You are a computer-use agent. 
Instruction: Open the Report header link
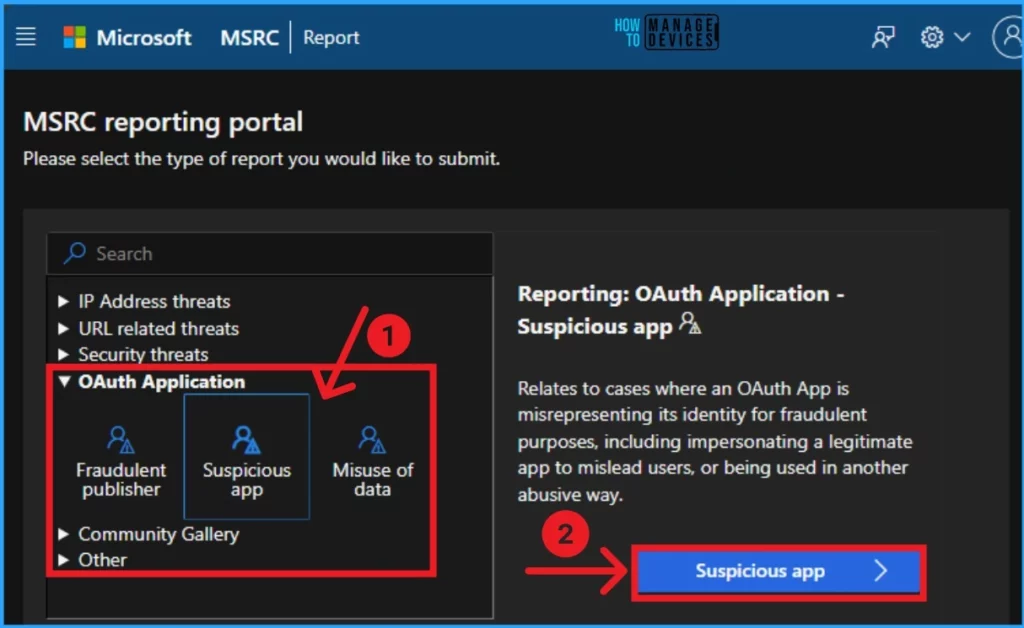pos(331,38)
